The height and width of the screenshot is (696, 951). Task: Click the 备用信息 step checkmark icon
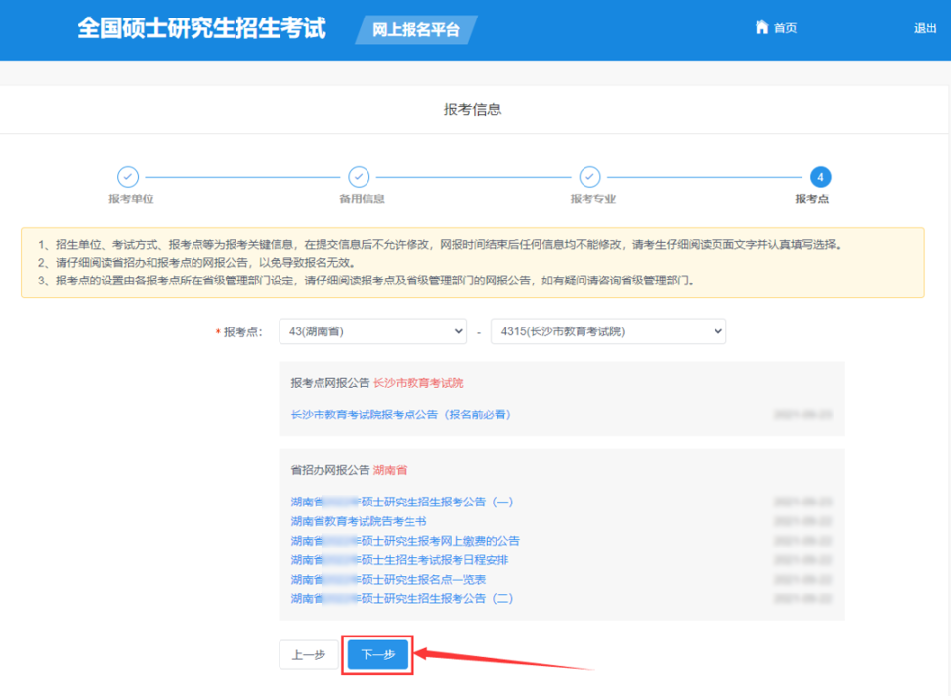(359, 177)
